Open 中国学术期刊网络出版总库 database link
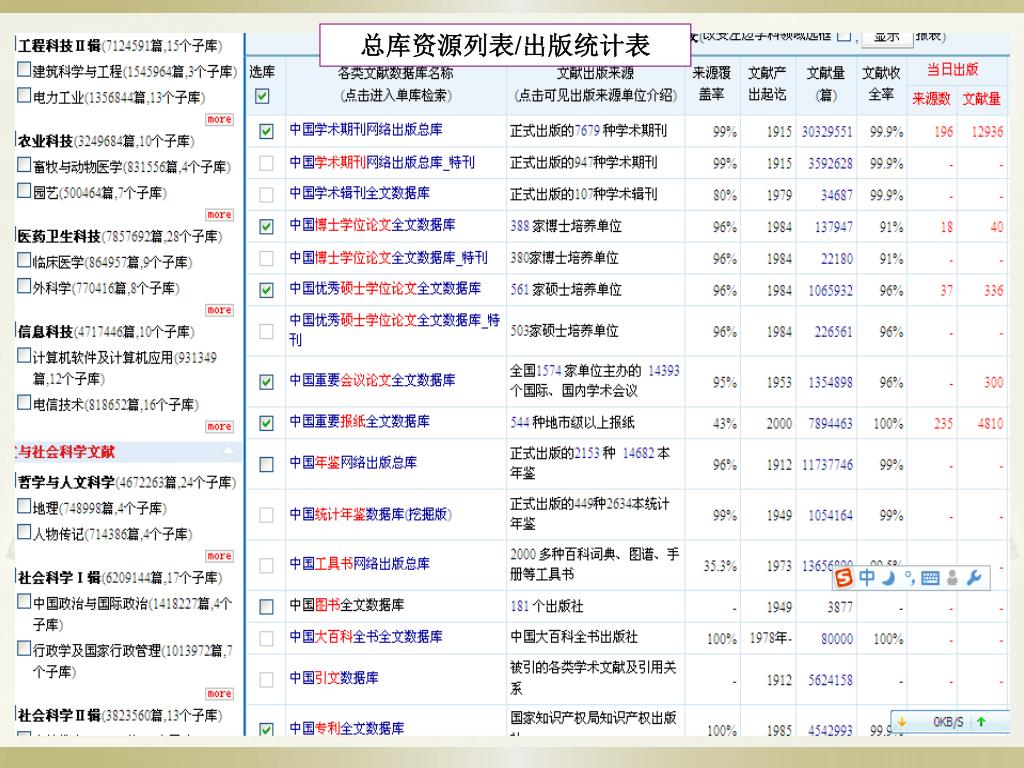This screenshot has width=1024, height=768. [x=366, y=130]
